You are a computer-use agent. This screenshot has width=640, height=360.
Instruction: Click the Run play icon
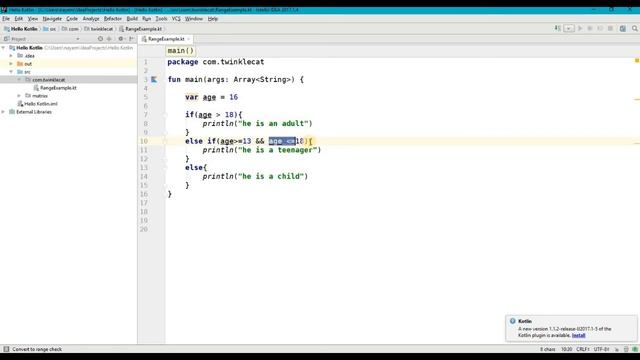(x=580, y=29)
